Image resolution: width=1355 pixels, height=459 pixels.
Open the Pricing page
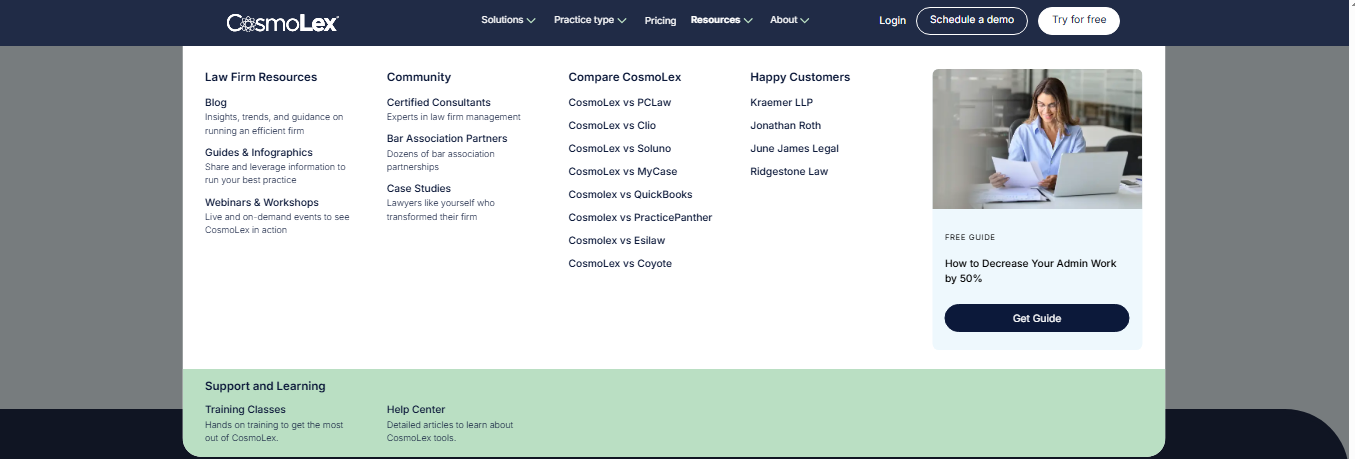[x=660, y=20]
